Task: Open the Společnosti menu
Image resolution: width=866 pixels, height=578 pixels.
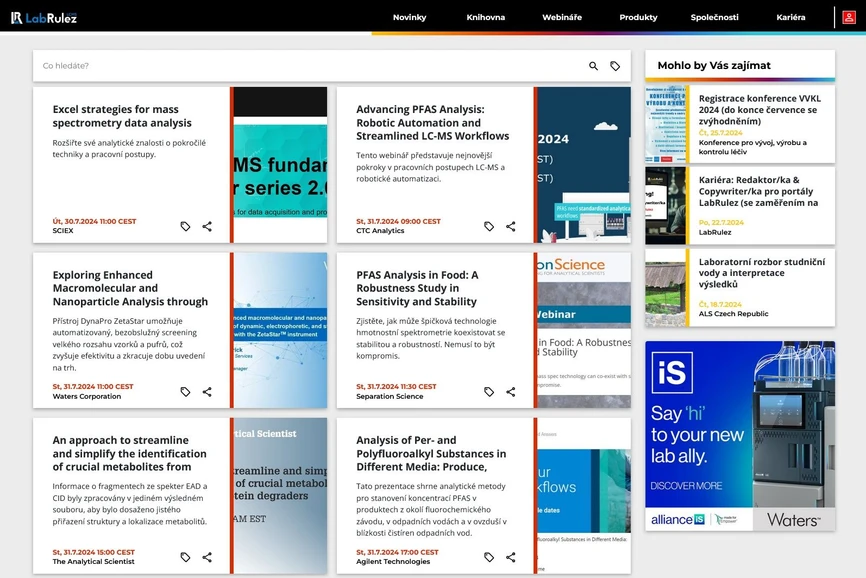Action: point(714,17)
